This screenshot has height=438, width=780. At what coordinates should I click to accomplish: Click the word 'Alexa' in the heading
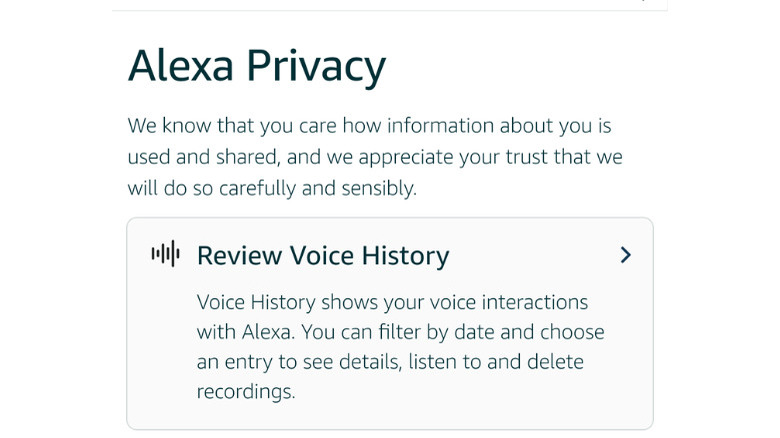(x=179, y=67)
